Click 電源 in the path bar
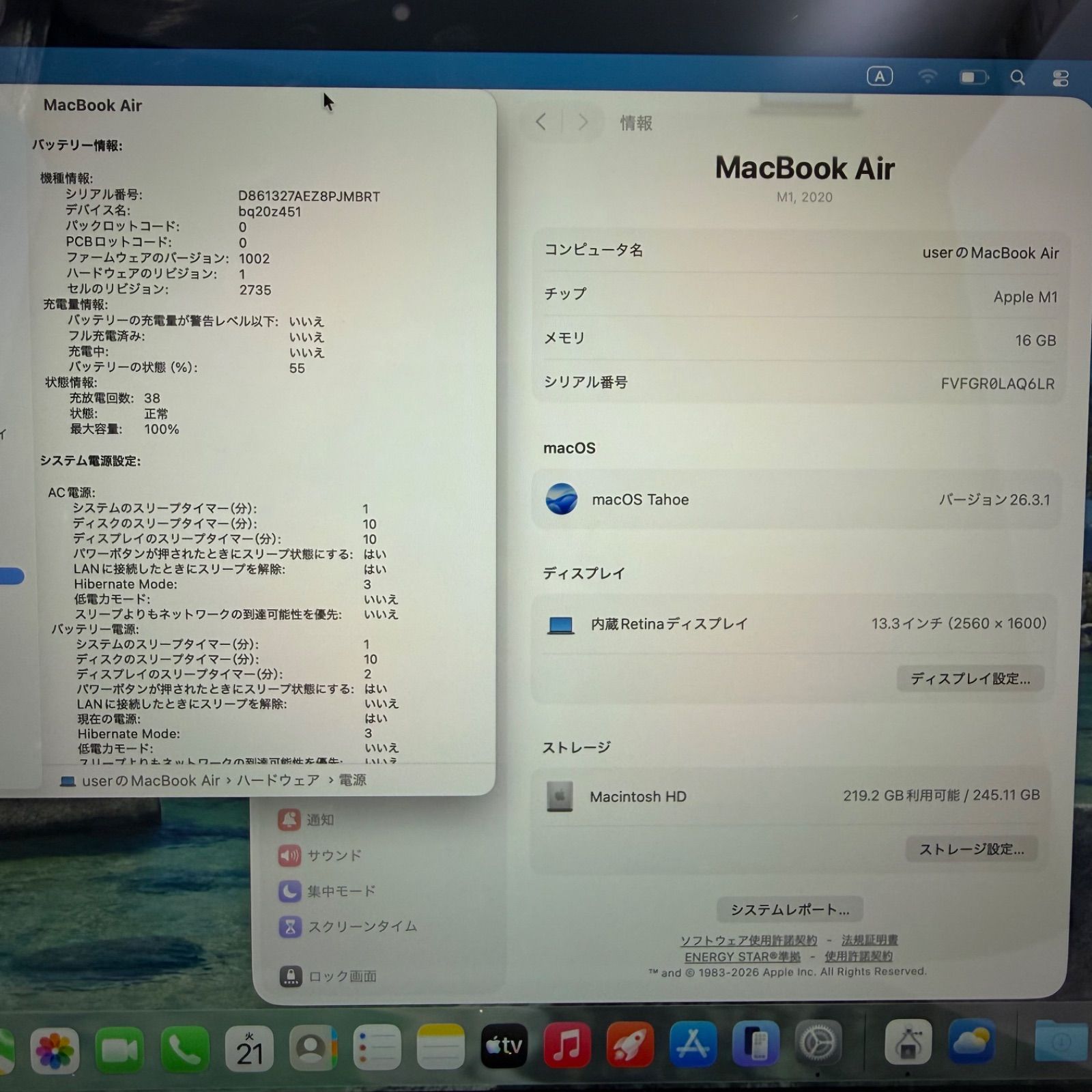Screen dimensions: 1092x1092 tap(353, 780)
